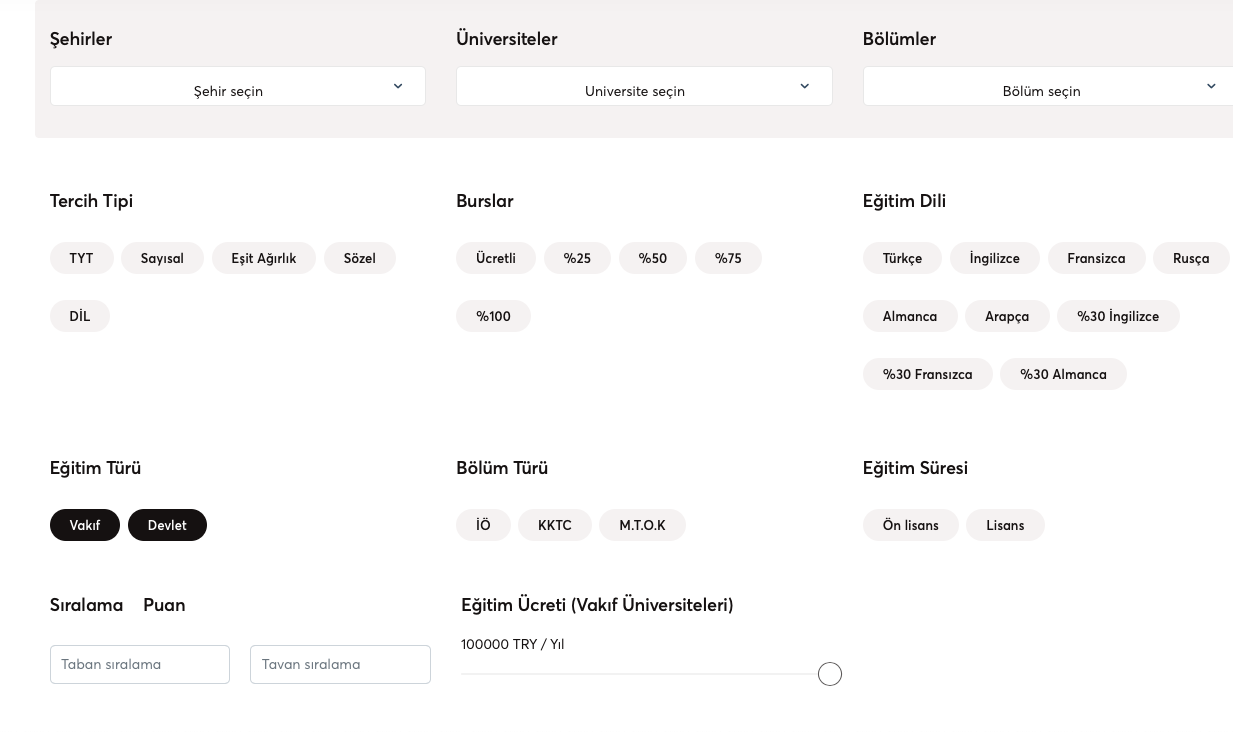The height and width of the screenshot is (732, 1233).
Task: Switch to the Puan tab
Action: point(164,605)
